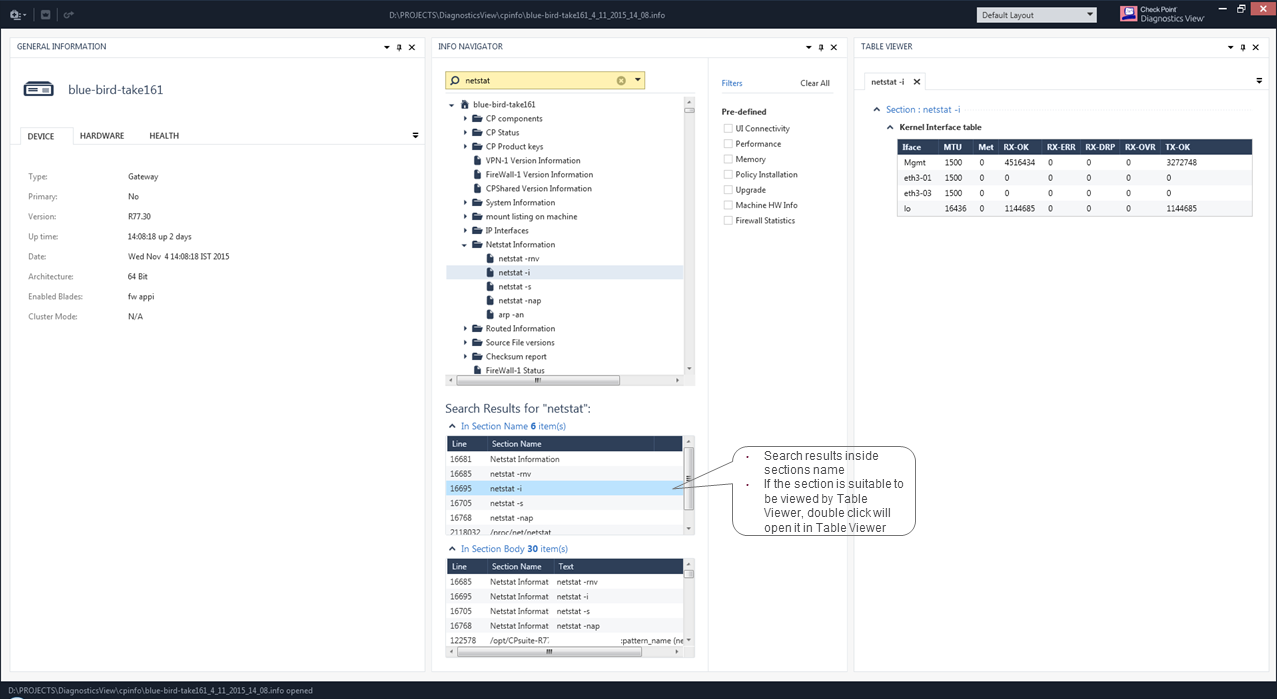The width and height of the screenshot is (1277, 699).
Task: Switch to the HARDWARE tab
Action: (x=102, y=136)
